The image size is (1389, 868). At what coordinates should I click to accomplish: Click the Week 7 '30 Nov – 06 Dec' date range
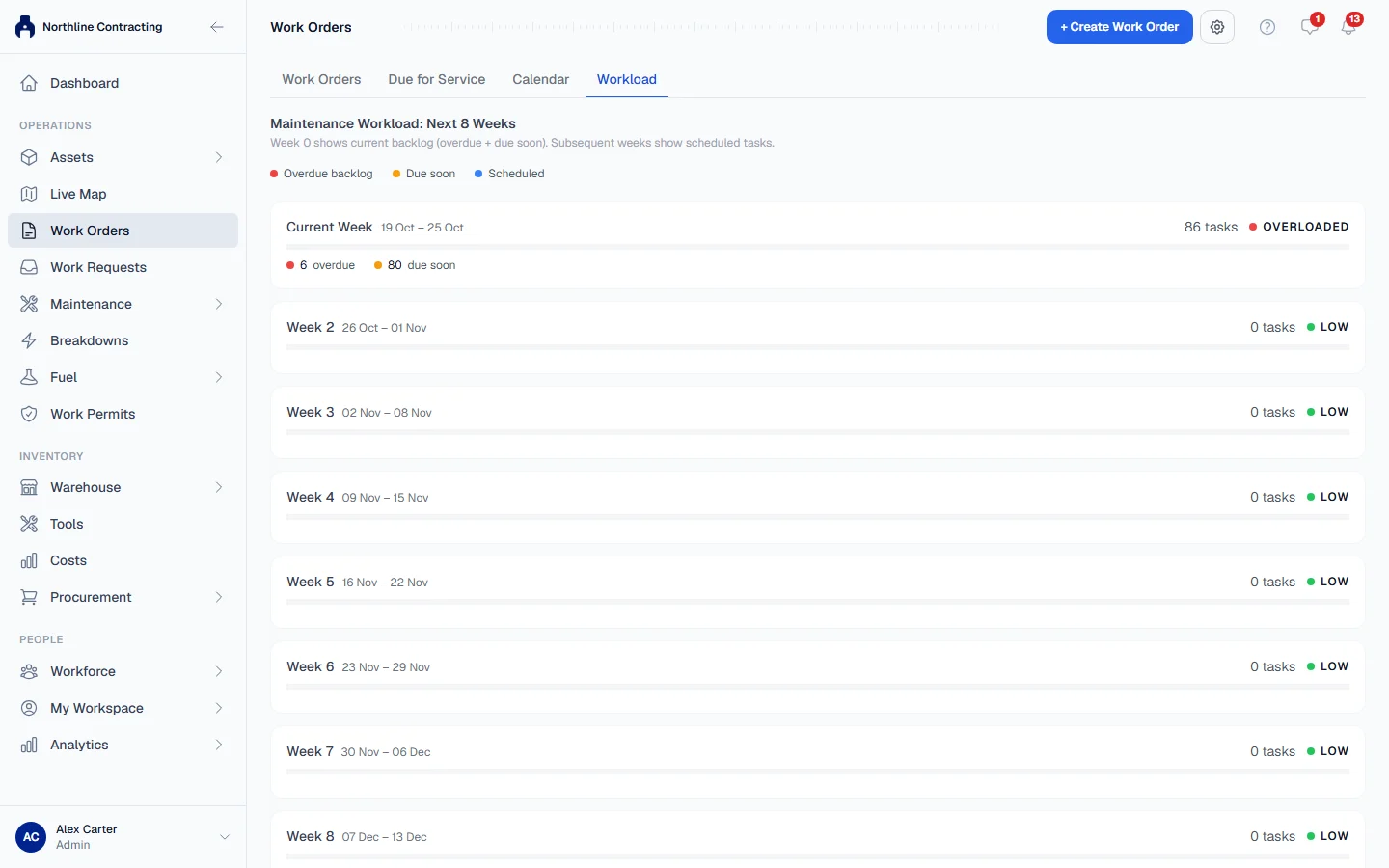386,752
